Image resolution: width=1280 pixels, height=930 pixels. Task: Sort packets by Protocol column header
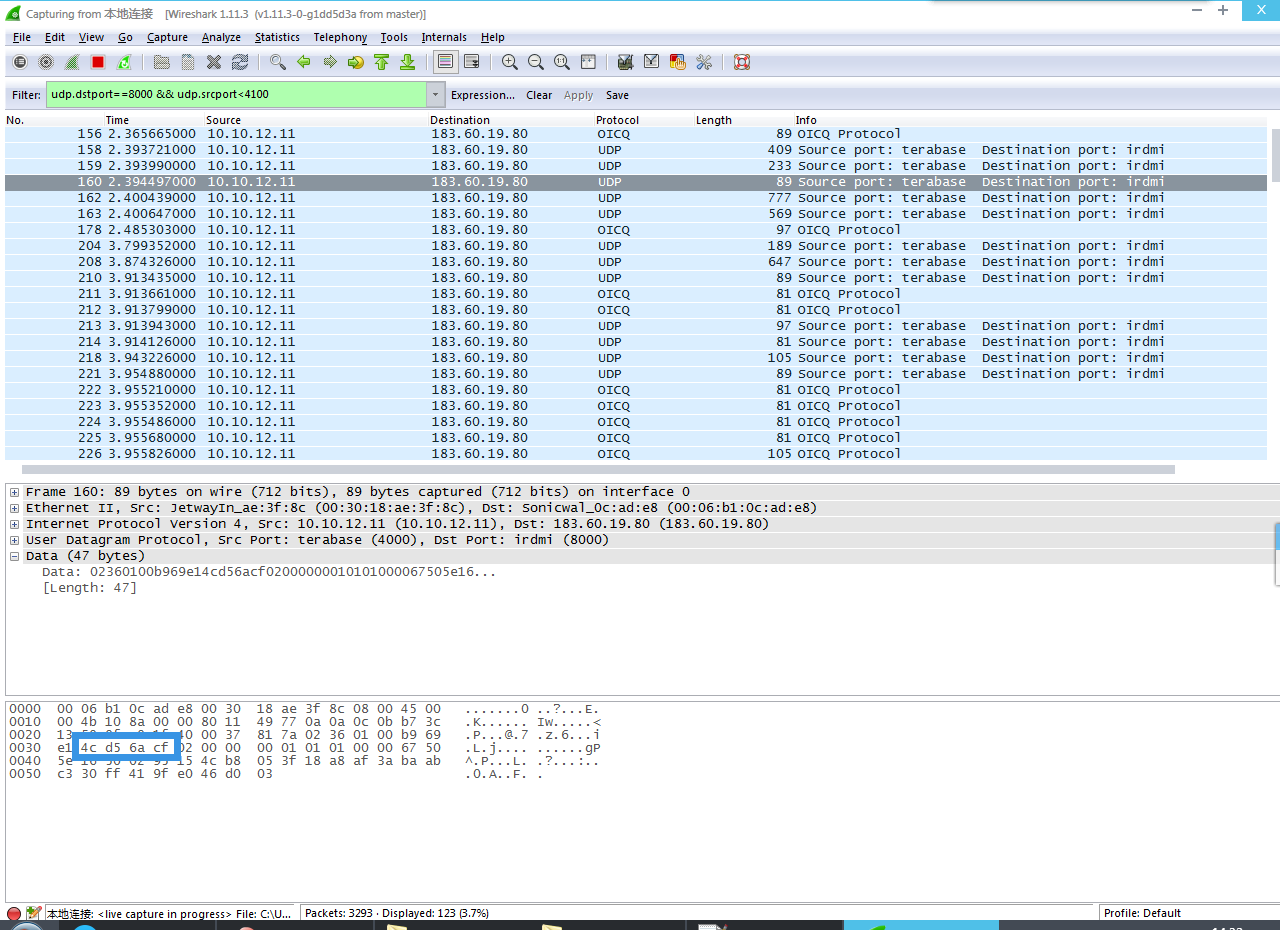coord(618,120)
